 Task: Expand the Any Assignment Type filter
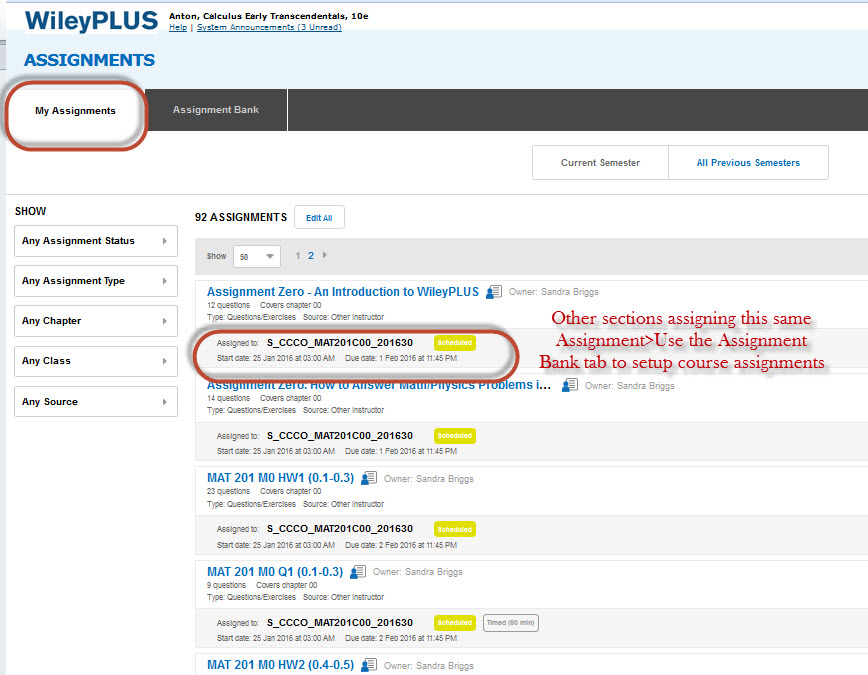coord(96,281)
